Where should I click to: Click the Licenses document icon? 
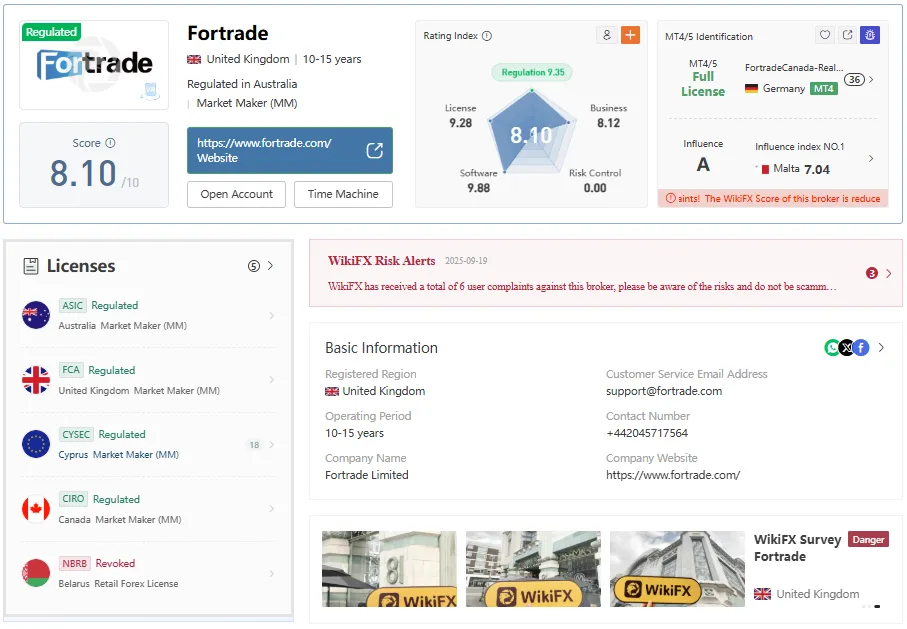(x=31, y=266)
